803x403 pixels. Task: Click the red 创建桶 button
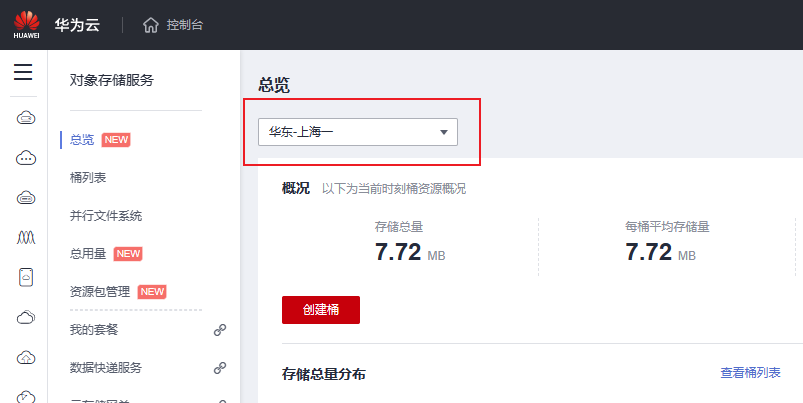(x=321, y=310)
